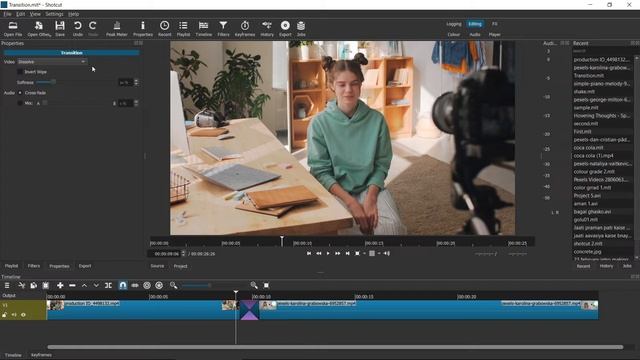This screenshot has height=360, width=640.
Task: Hide track V1 with eye icon
Action: tap(23, 315)
